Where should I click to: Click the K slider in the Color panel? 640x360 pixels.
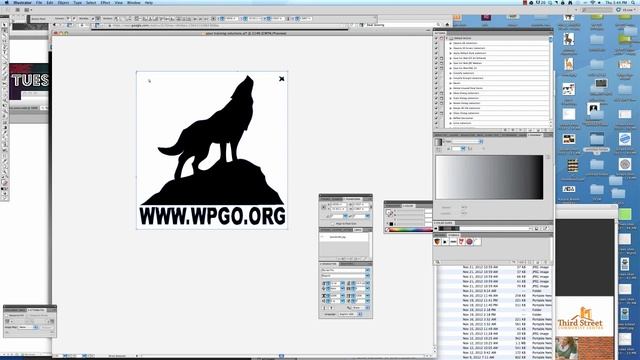pyautogui.click(x=410, y=224)
